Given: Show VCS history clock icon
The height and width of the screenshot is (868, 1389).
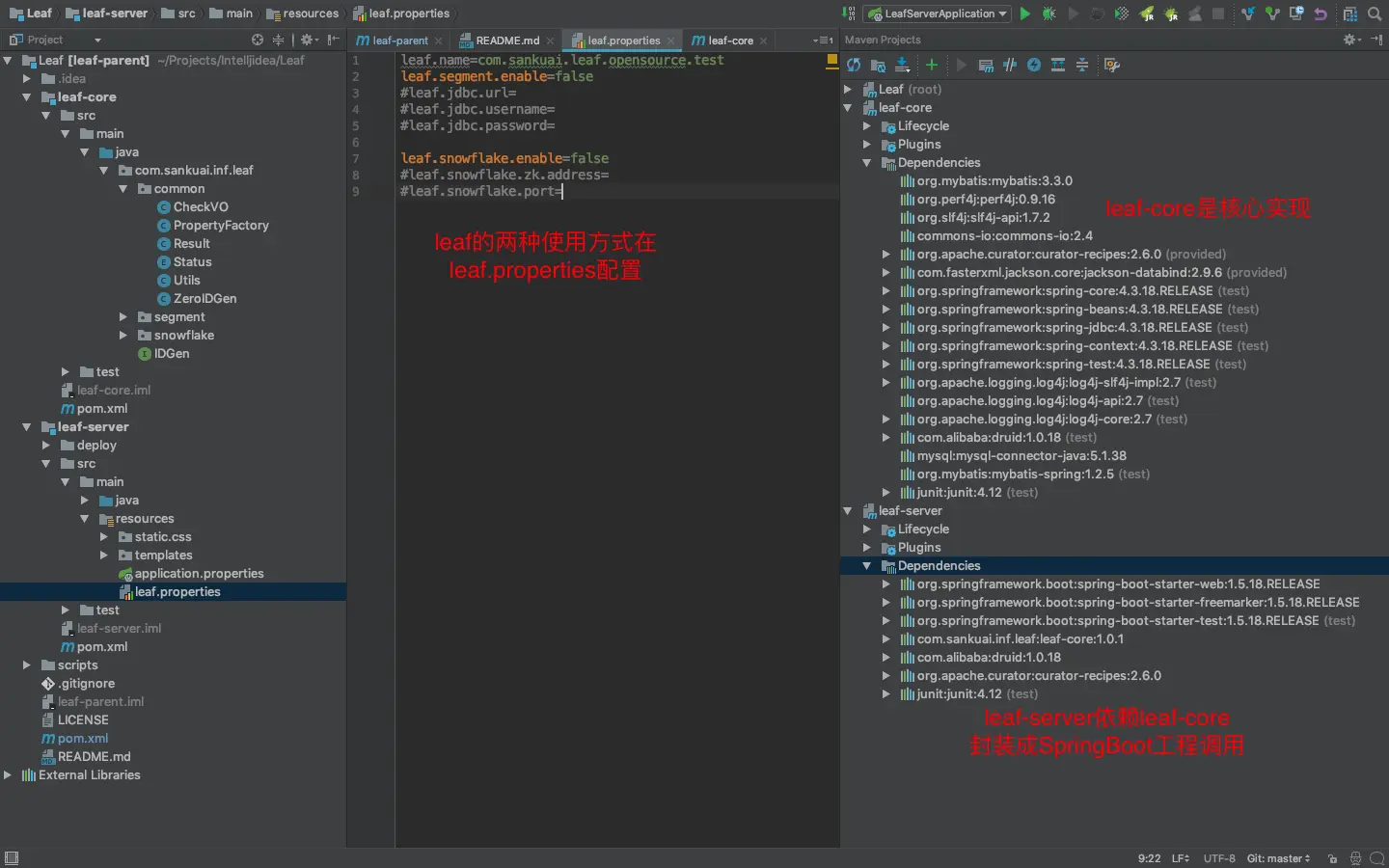Looking at the screenshot, I should coord(1296,14).
